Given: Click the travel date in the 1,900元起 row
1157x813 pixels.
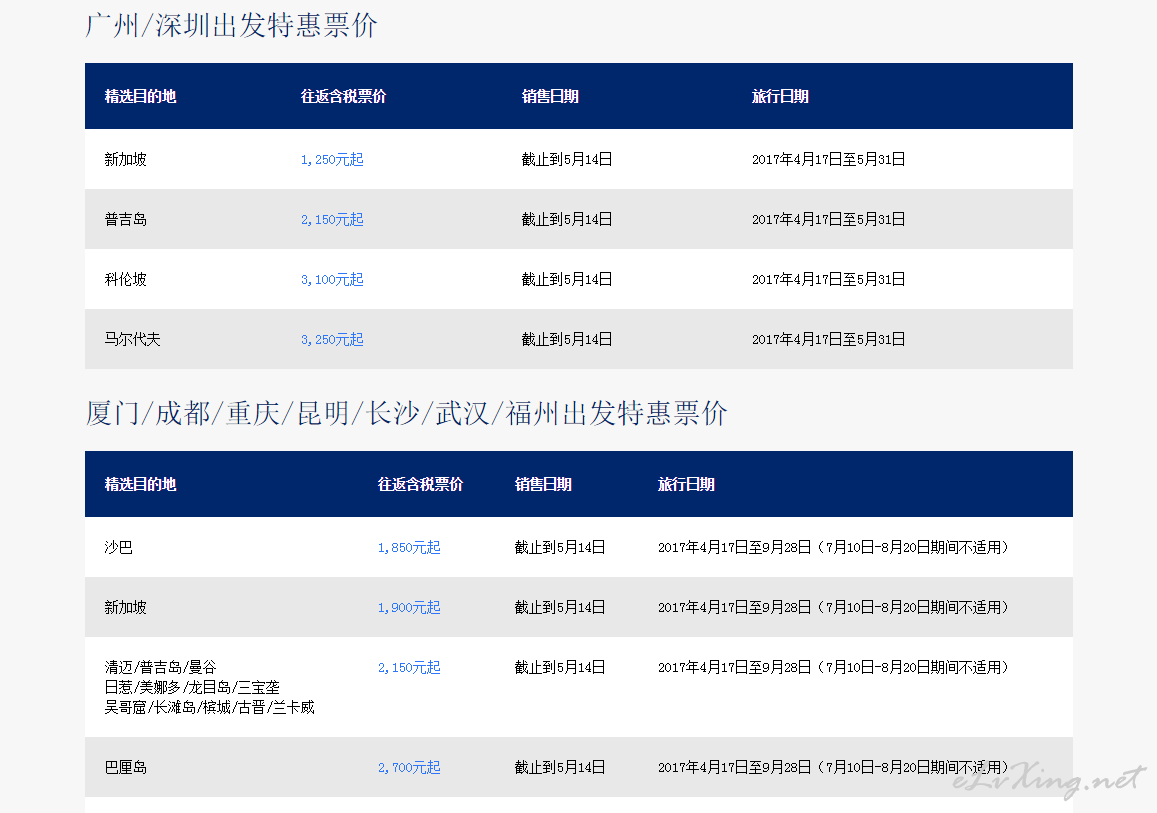Looking at the screenshot, I should (833, 607).
